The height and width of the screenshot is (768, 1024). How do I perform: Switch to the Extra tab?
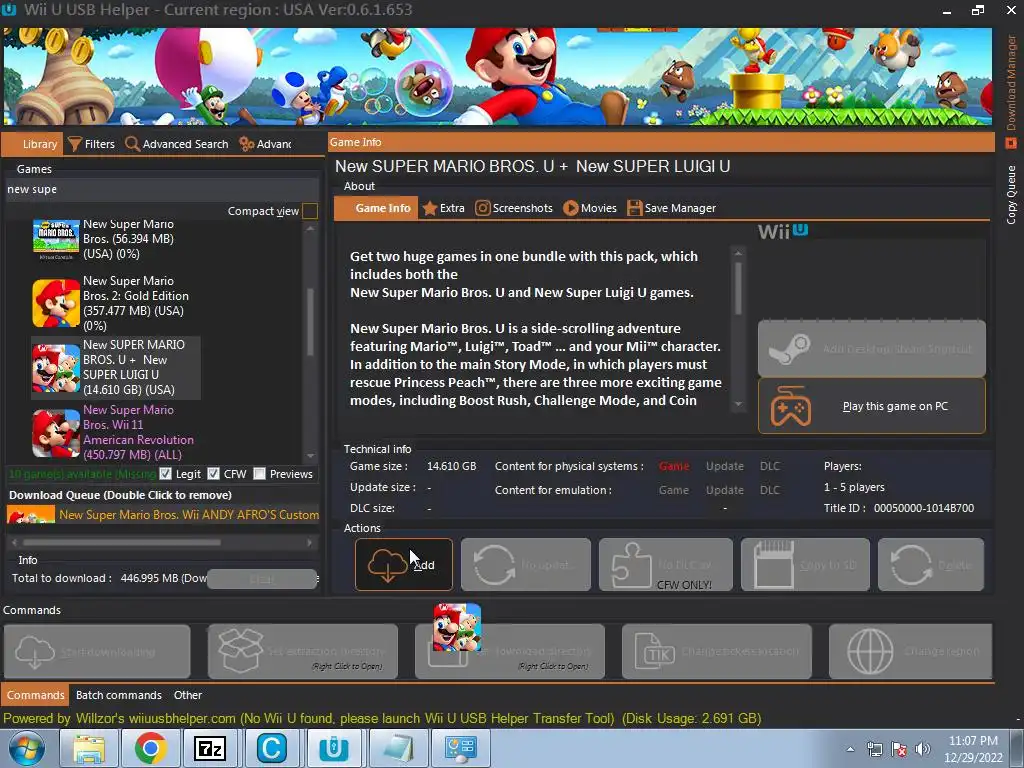coord(443,208)
